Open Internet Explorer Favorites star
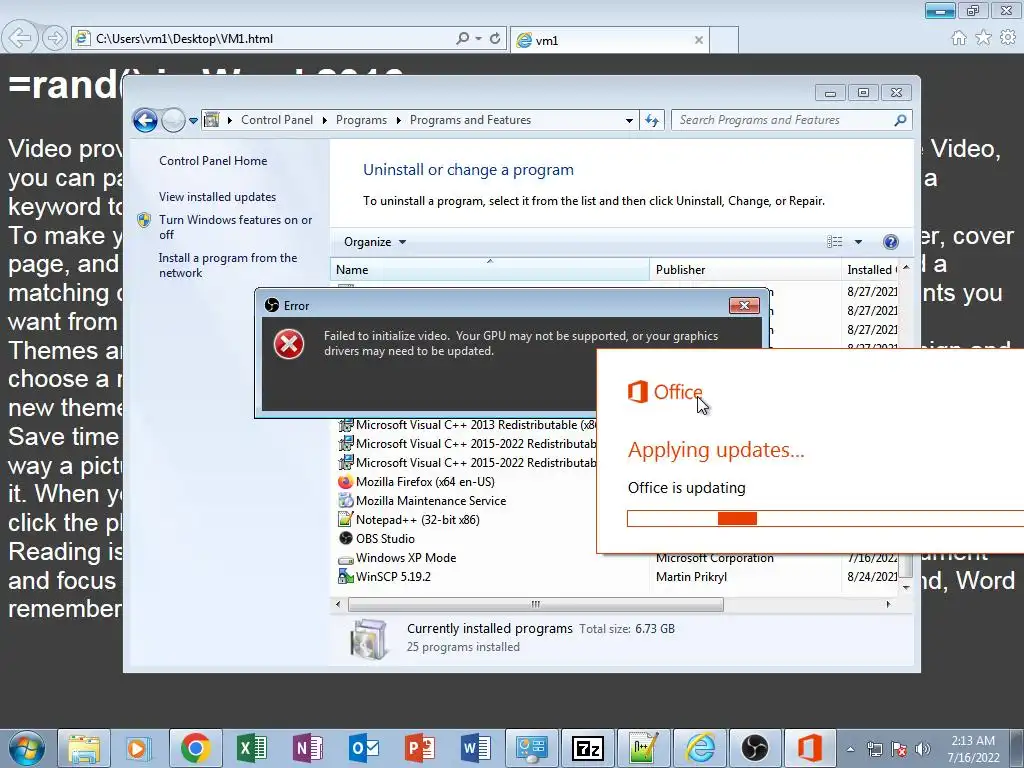 point(984,38)
